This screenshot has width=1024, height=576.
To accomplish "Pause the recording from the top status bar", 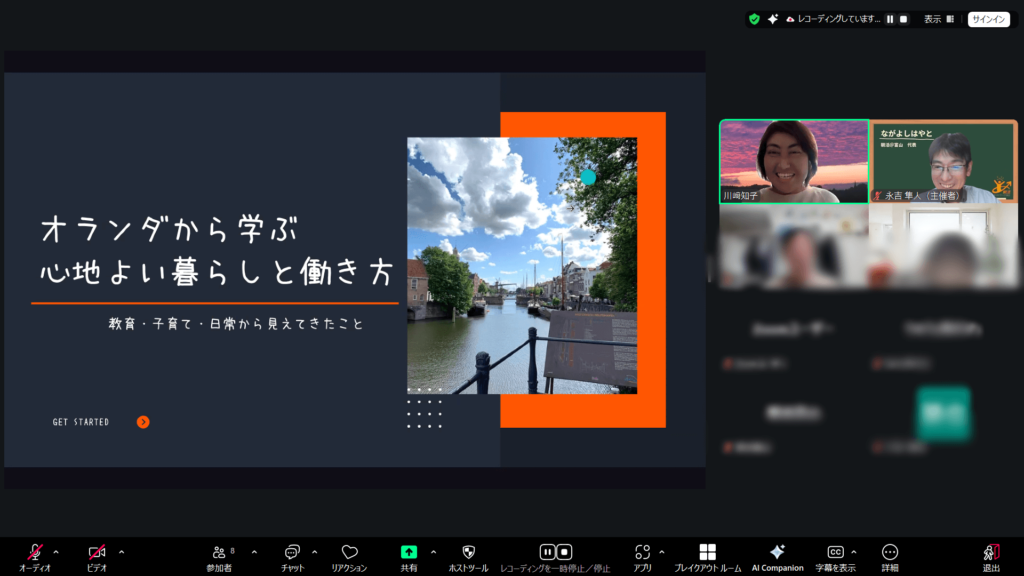I will coord(890,19).
